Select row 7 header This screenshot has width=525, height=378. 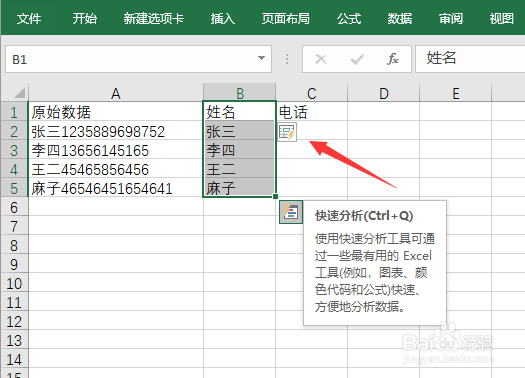pyautogui.click(x=14, y=226)
